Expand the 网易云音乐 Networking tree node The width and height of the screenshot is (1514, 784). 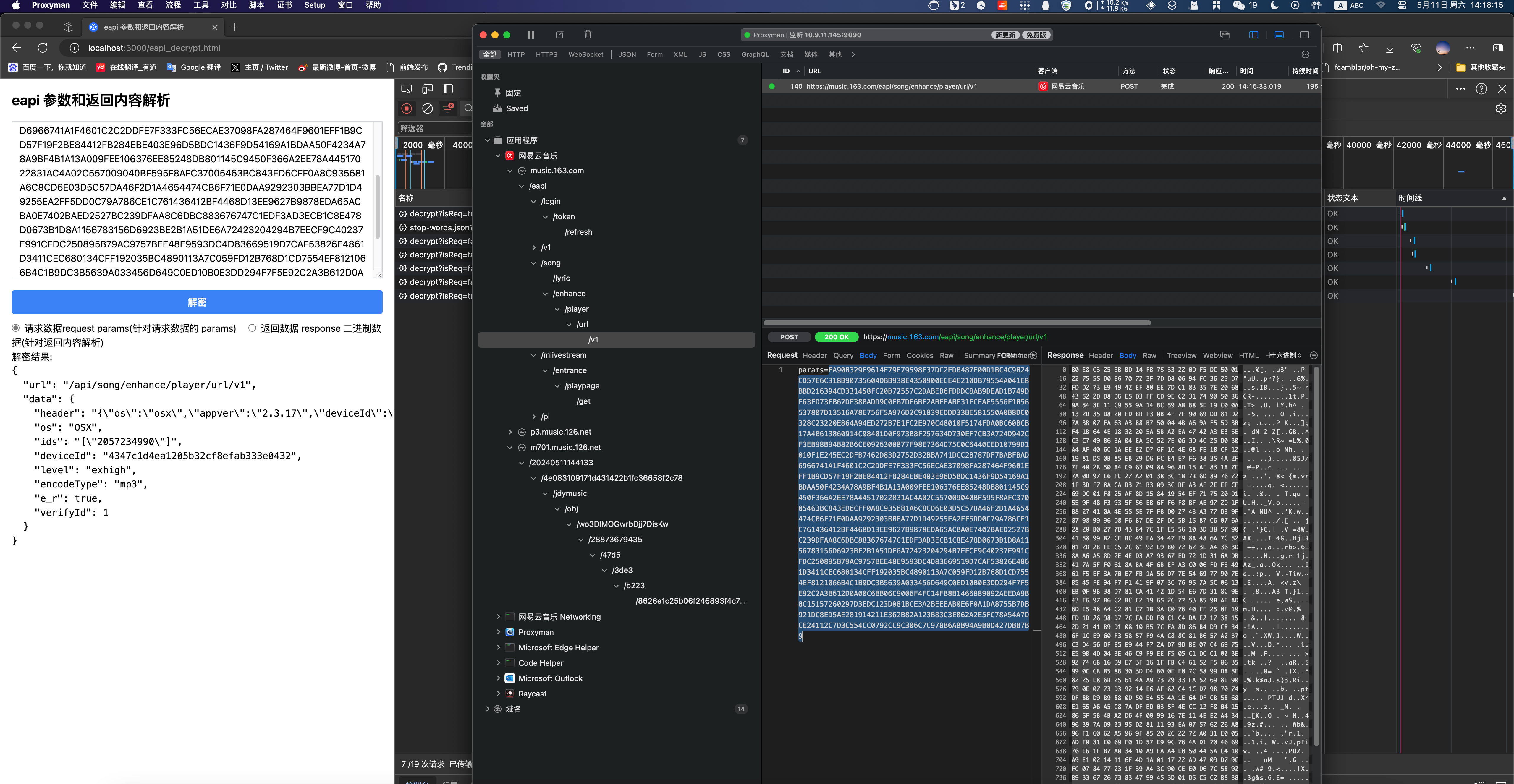pos(498,616)
